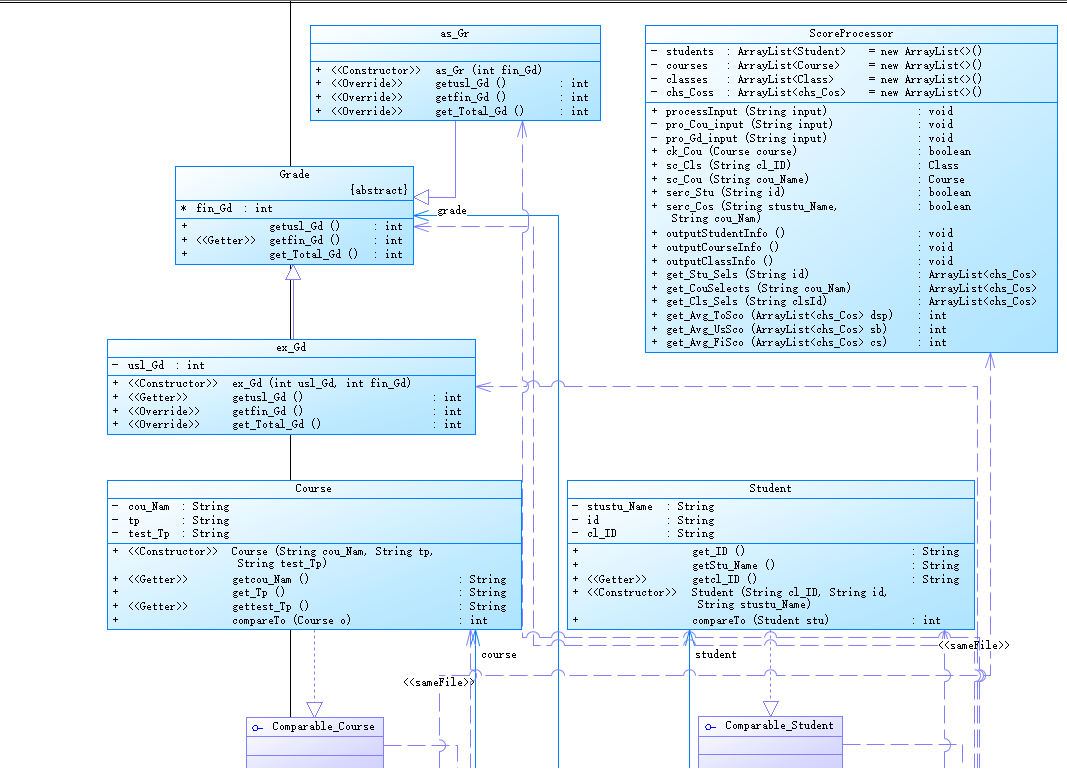Select cou_Nam attribute in Course

[171, 507]
